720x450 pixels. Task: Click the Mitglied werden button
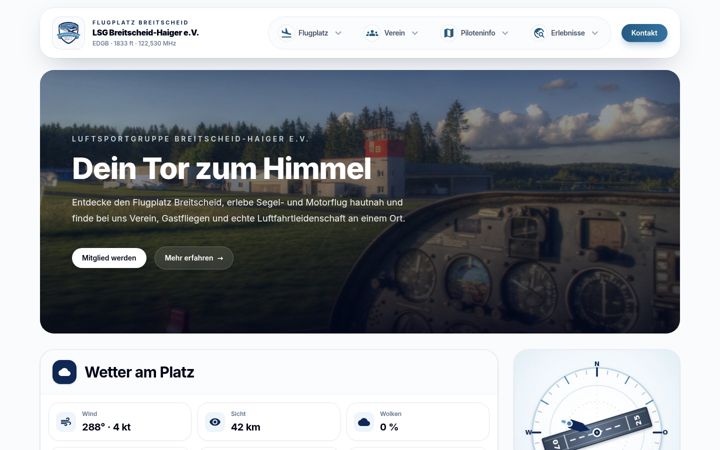tap(109, 258)
